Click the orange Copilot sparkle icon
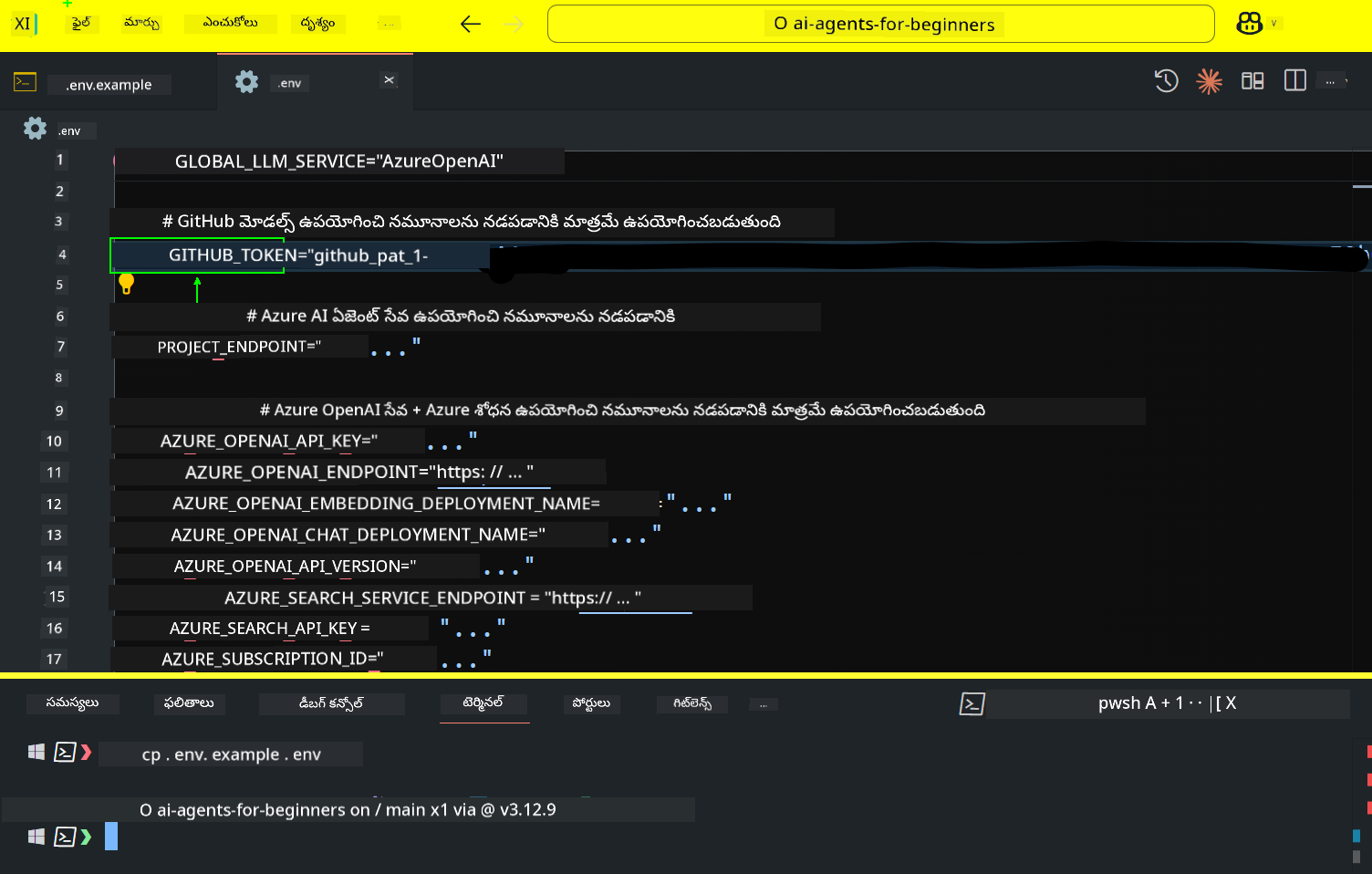 (1209, 81)
